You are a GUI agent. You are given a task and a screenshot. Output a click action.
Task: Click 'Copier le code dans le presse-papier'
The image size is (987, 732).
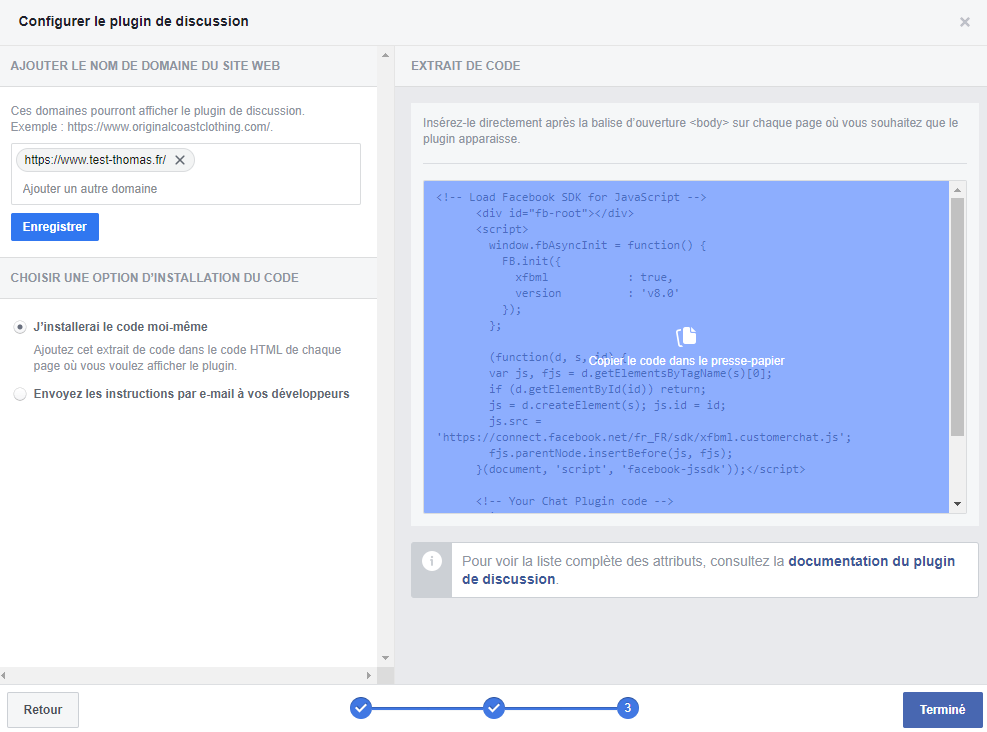click(686, 361)
